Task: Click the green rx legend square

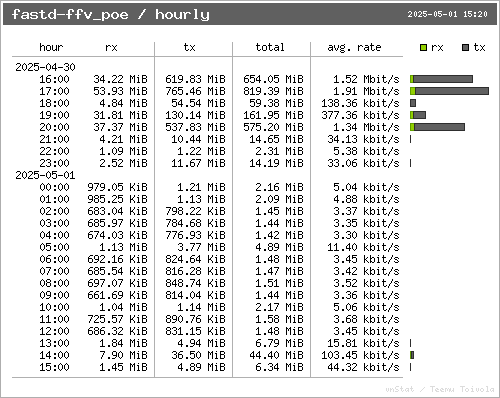Action: point(423,48)
